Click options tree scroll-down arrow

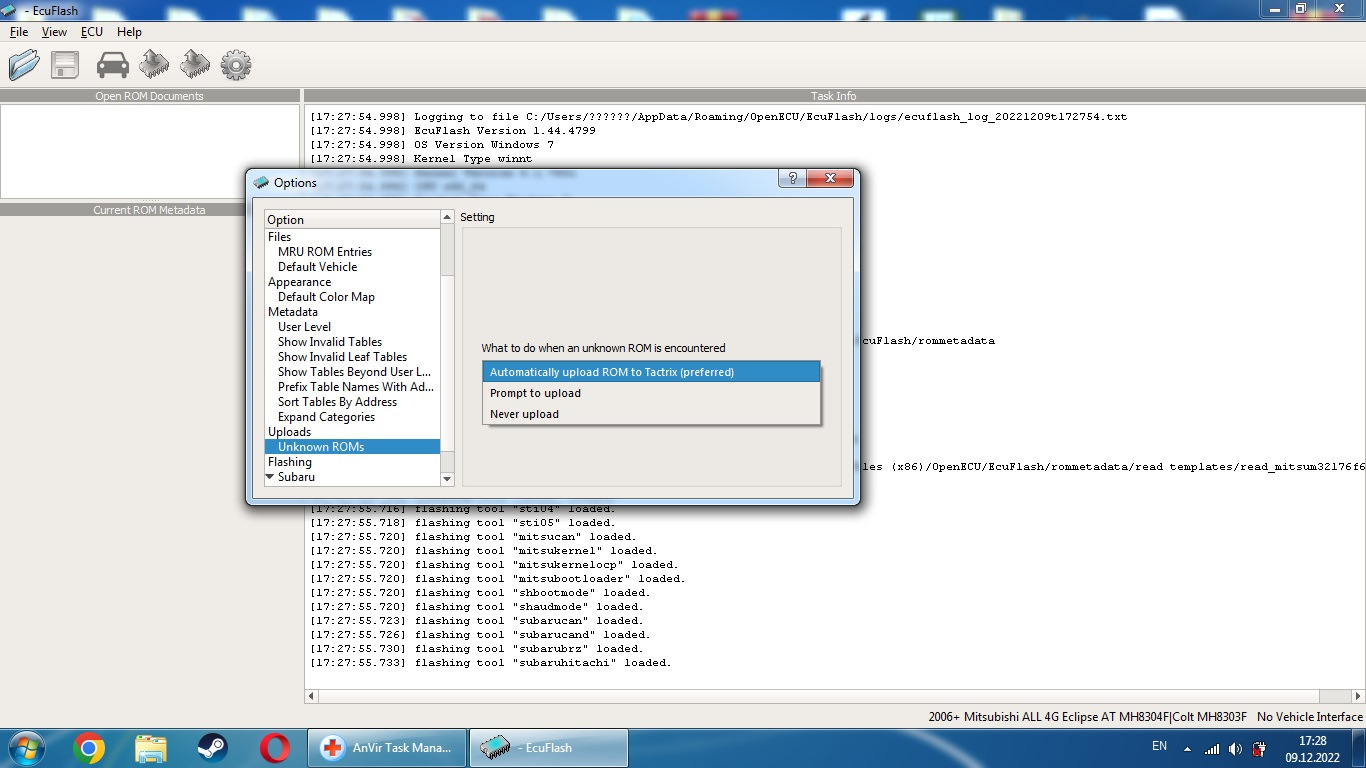[447, 479]
